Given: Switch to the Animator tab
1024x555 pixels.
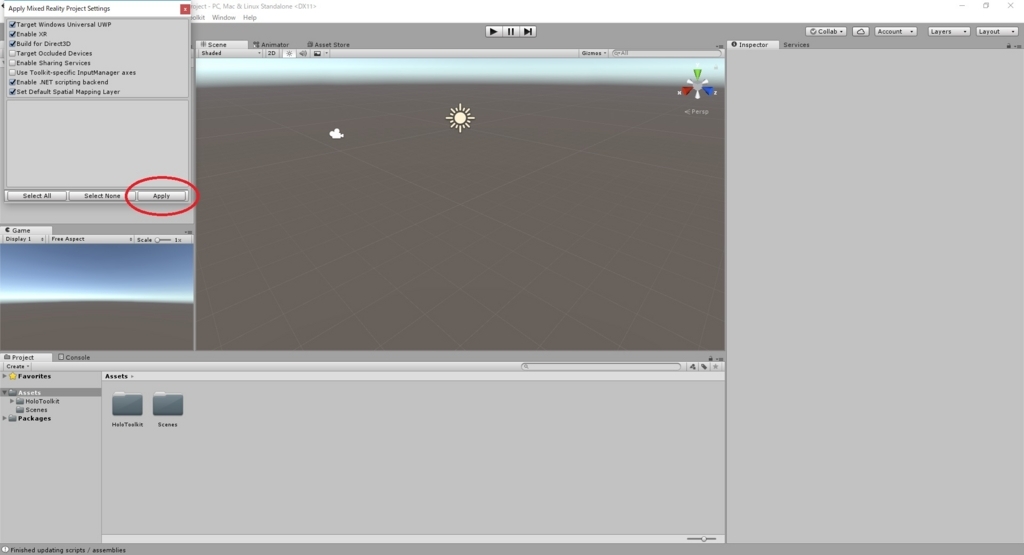Looking at the screenshot, I should 271,45.
